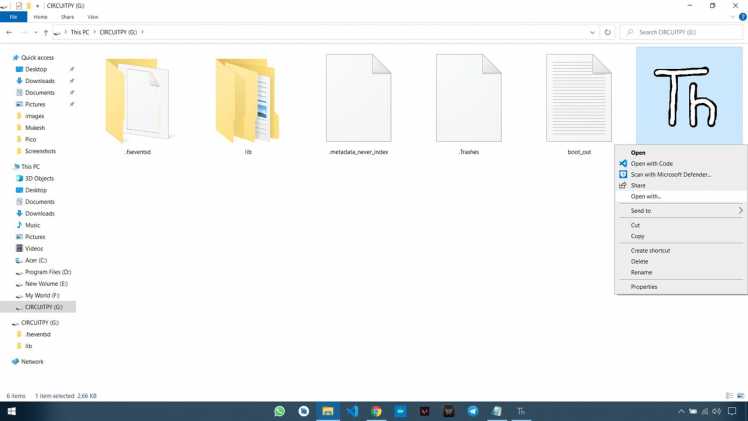This screenshot has height=421, width=748.
Task: Open Program Files (D:) drive
Action: tap(48, 272)
